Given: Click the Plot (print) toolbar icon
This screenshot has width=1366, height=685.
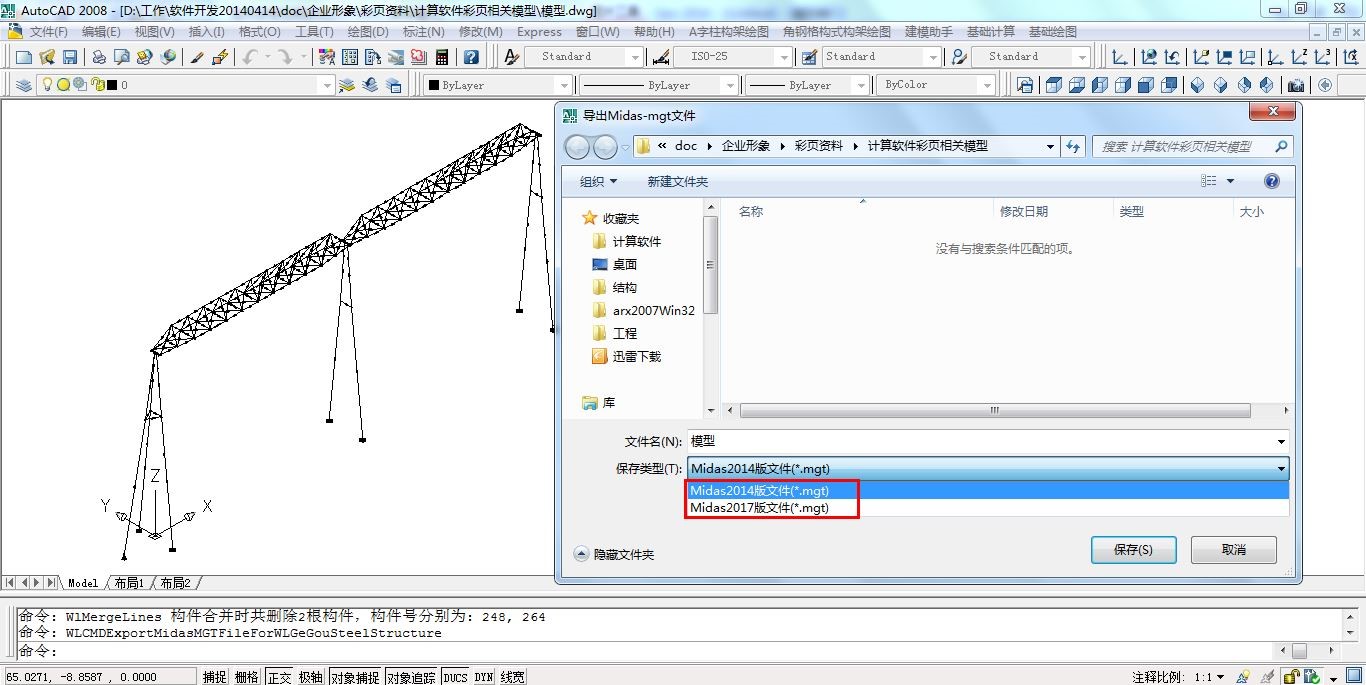Looking at the screenshot, I should tap(99, 57).
